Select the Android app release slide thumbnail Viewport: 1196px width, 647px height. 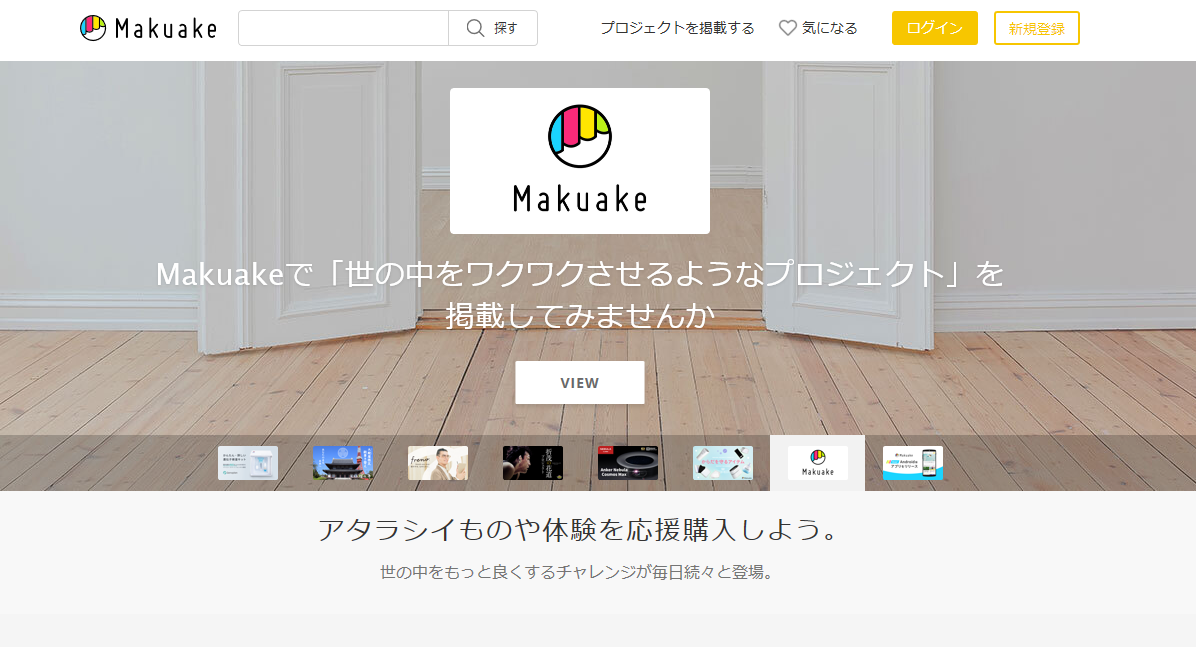913,463
